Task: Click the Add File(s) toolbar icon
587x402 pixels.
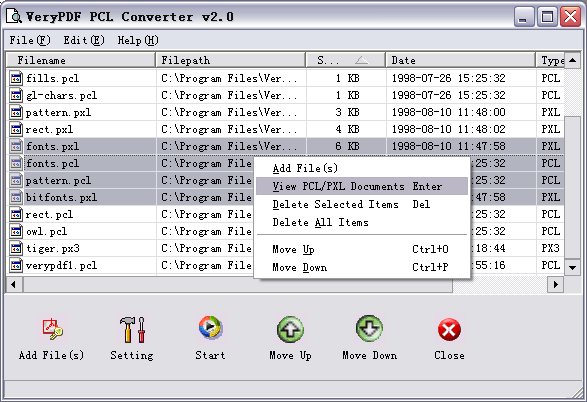Action: pos(52,329)
